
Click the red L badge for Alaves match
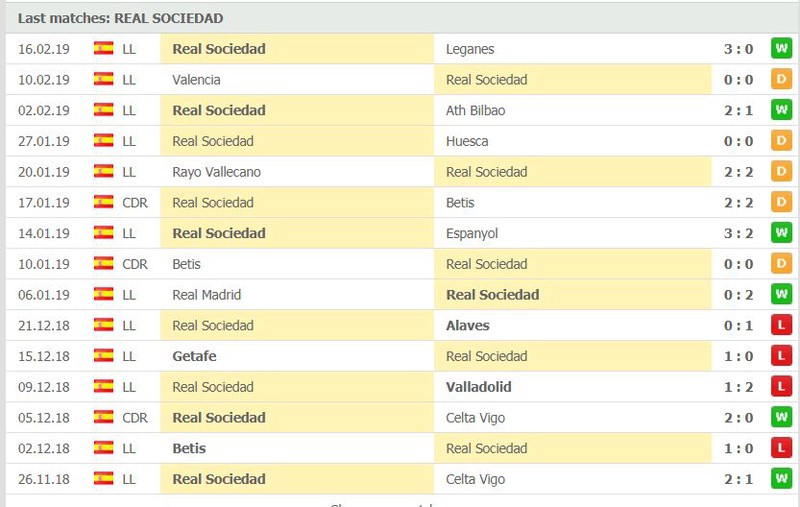[x=781, y=325]
